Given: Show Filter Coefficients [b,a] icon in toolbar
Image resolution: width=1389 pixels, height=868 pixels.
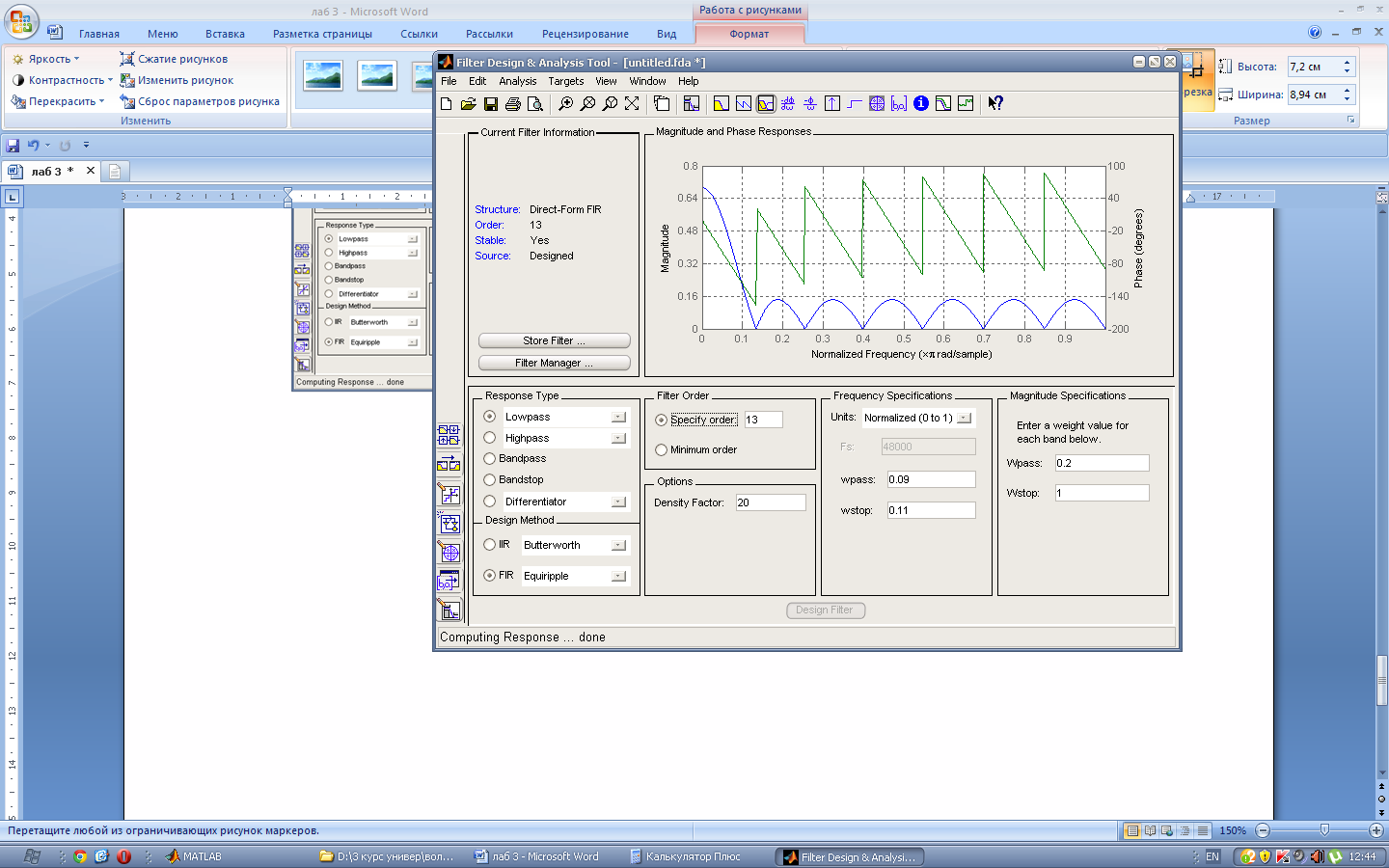Looking at the screenshot, I should point(899,103).
